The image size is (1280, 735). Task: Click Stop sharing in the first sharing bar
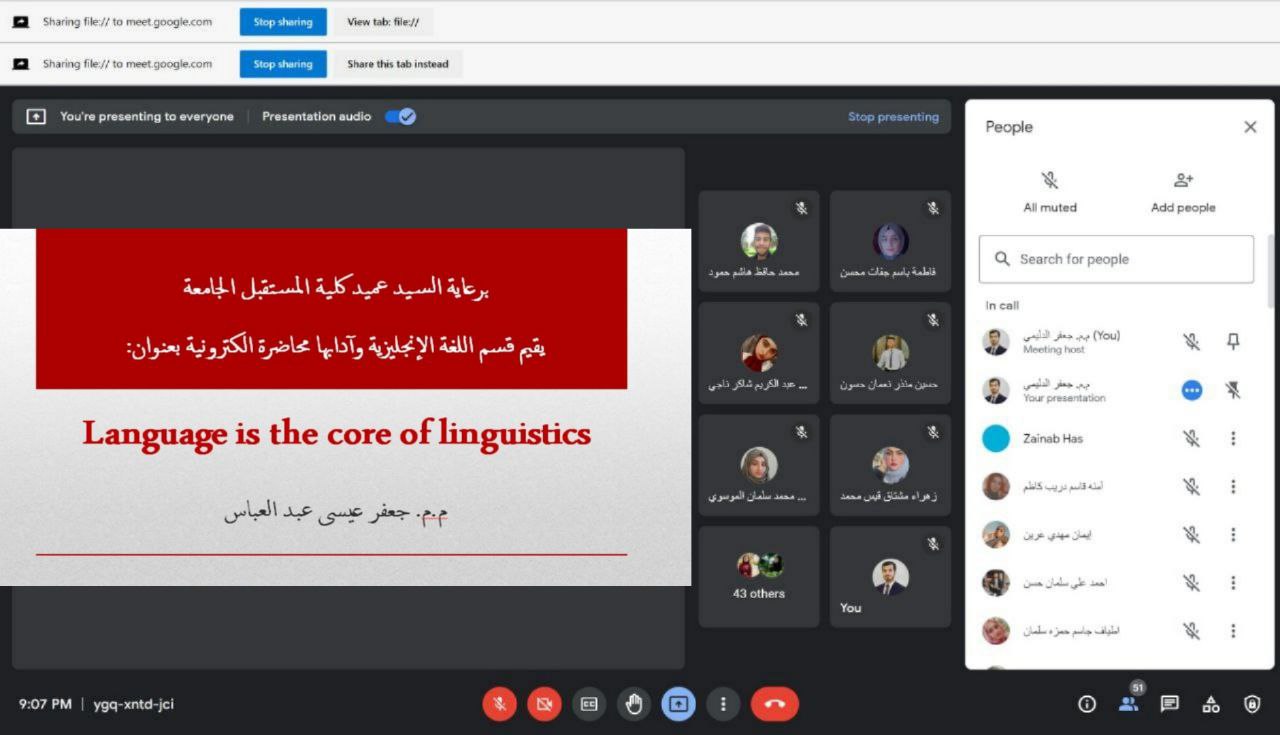click(282, 22)
